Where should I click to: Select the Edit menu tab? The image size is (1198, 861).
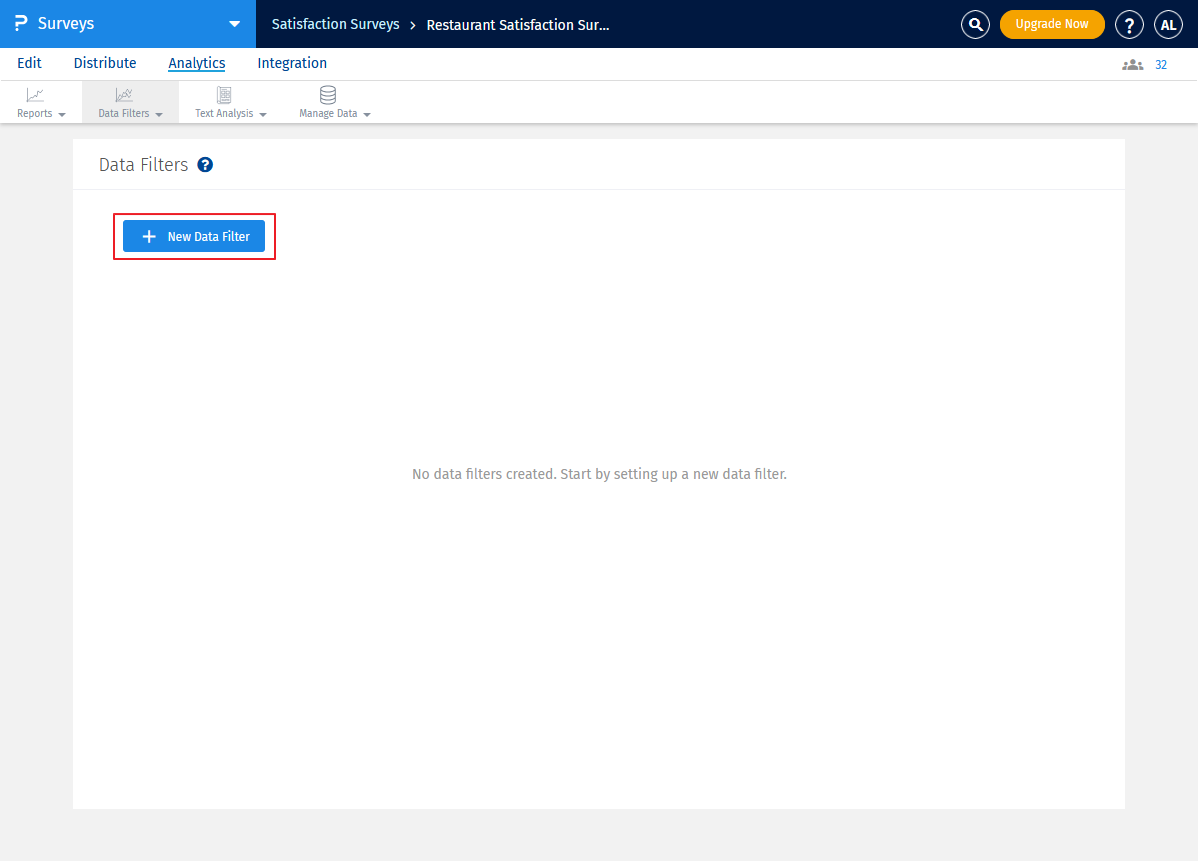[29, 63]
